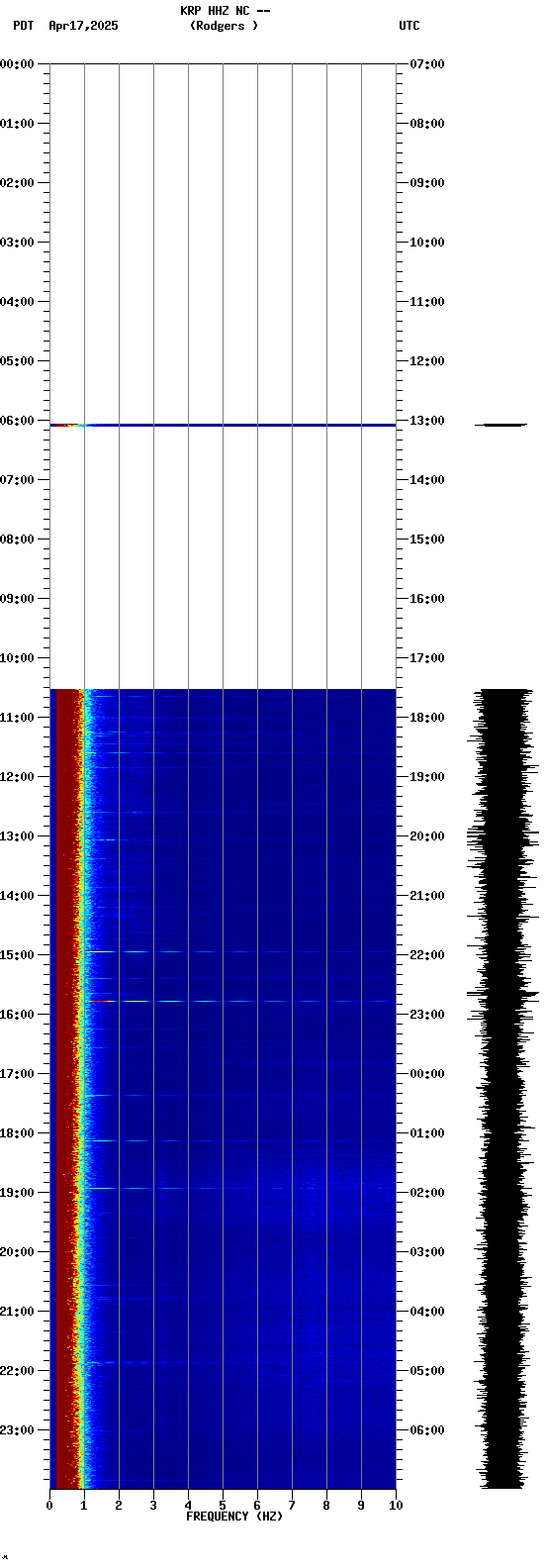The width and height of the screenshot is (546, 1568).
Task: Click the 08:00 PDT time label
Action: point(17,539)
